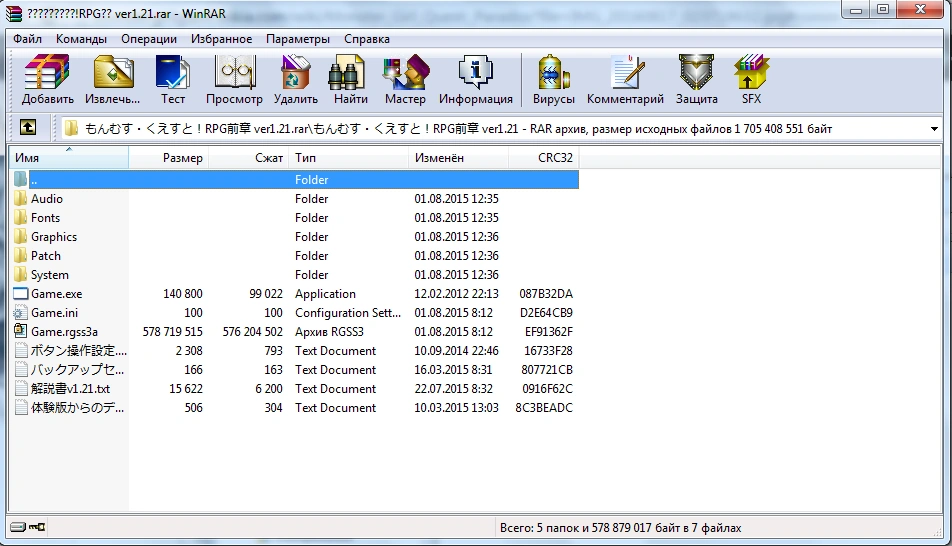Open the Операции menu
952x546 pixels.
coord(149,39)
